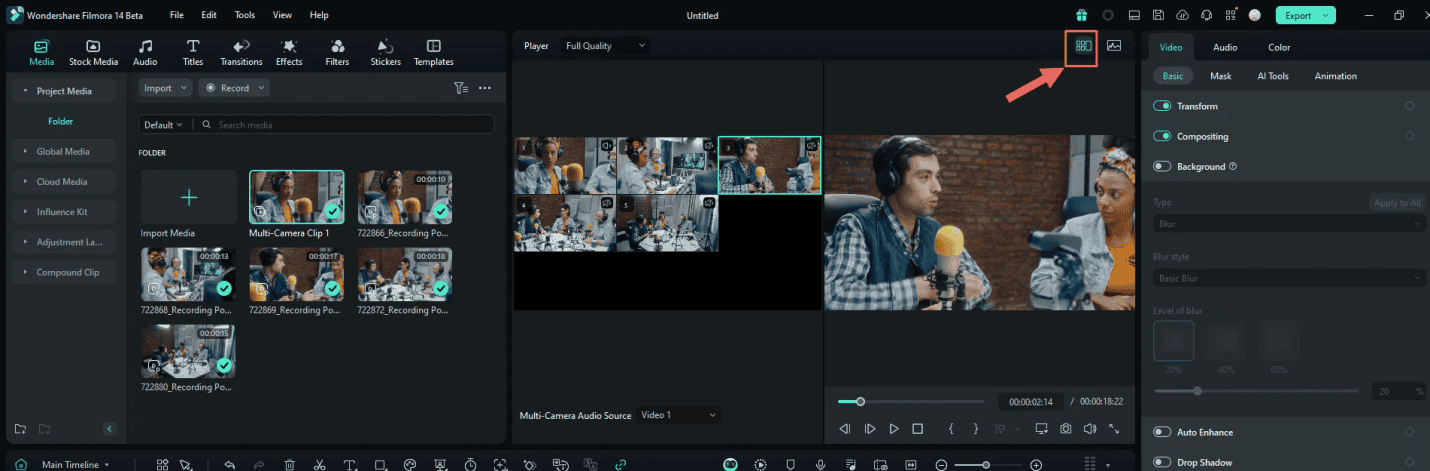Click the cloud upload icon in title bar

[1183, 15]
